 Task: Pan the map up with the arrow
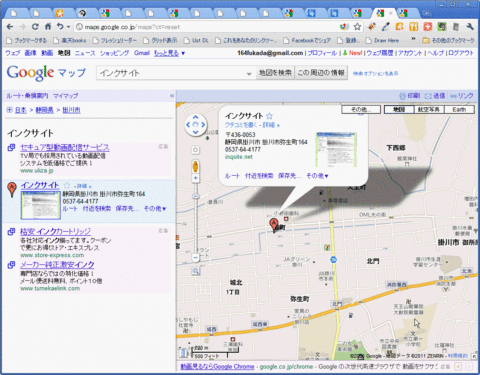196,117
